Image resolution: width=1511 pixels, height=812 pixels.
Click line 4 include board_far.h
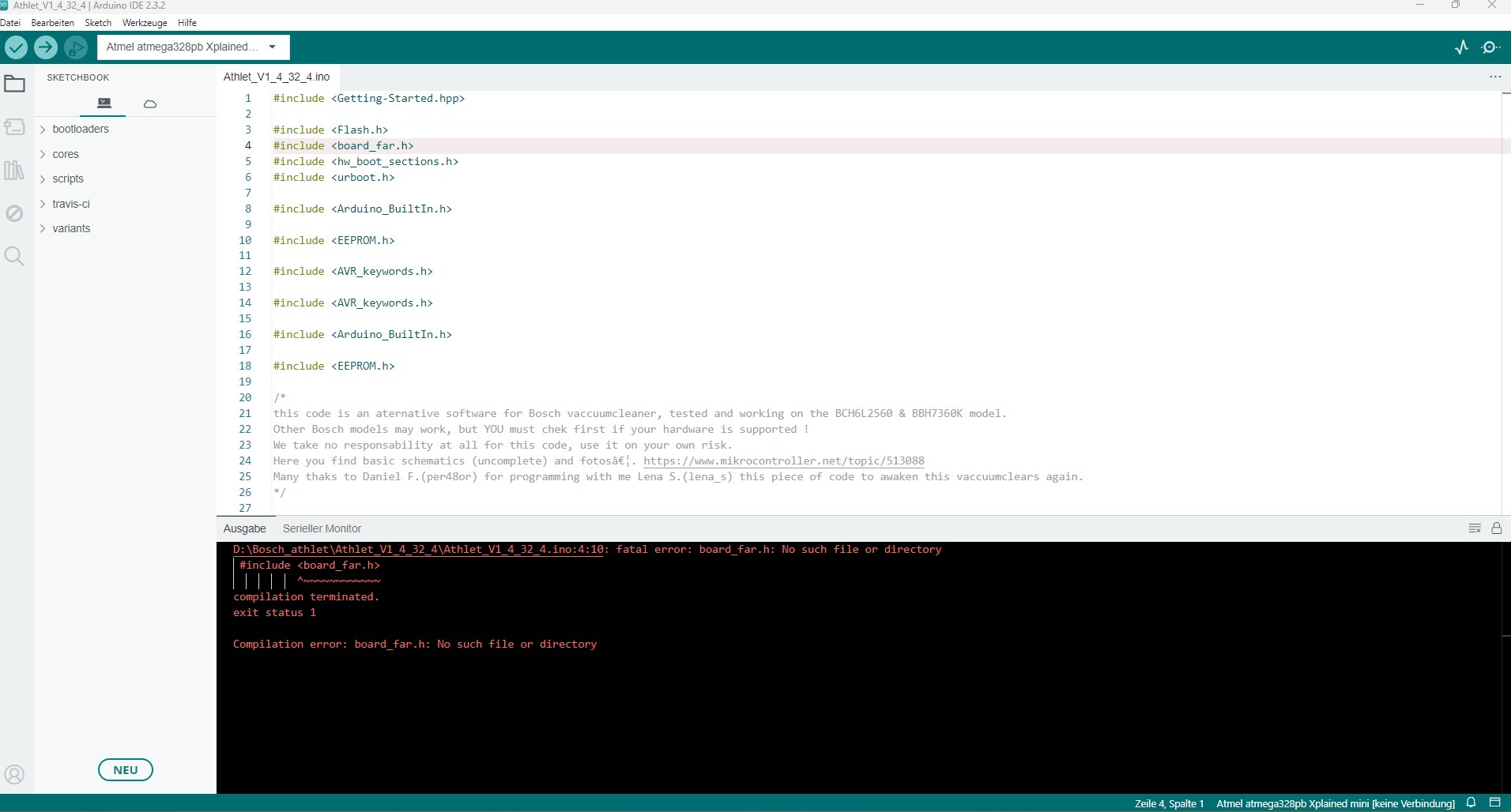[x=344, y=146]
